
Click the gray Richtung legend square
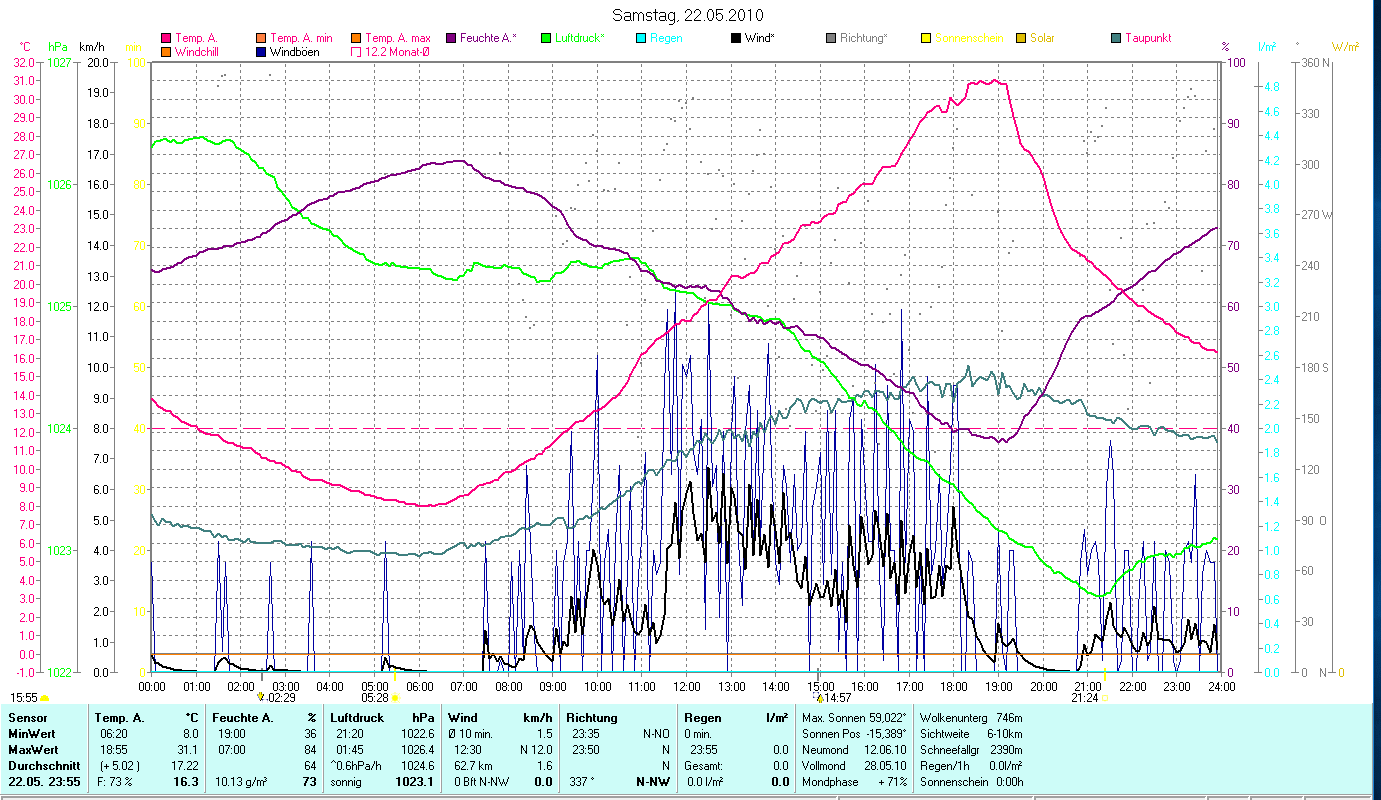(831, 39)
